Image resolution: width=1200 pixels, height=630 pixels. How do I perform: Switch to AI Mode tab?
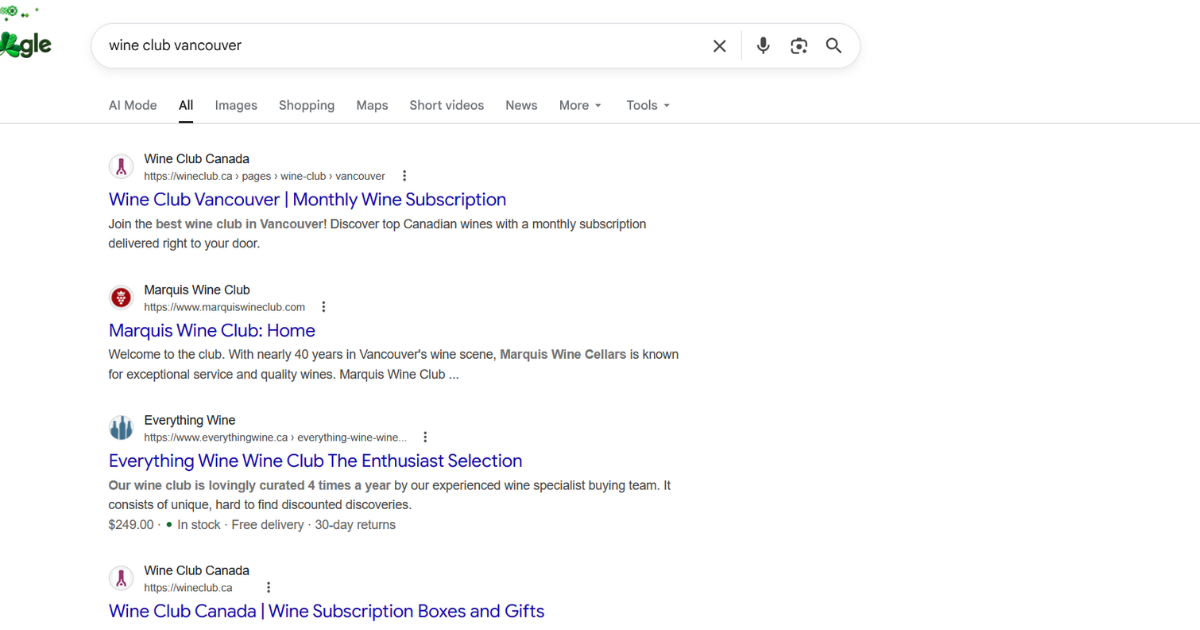(x=133, y=105)
